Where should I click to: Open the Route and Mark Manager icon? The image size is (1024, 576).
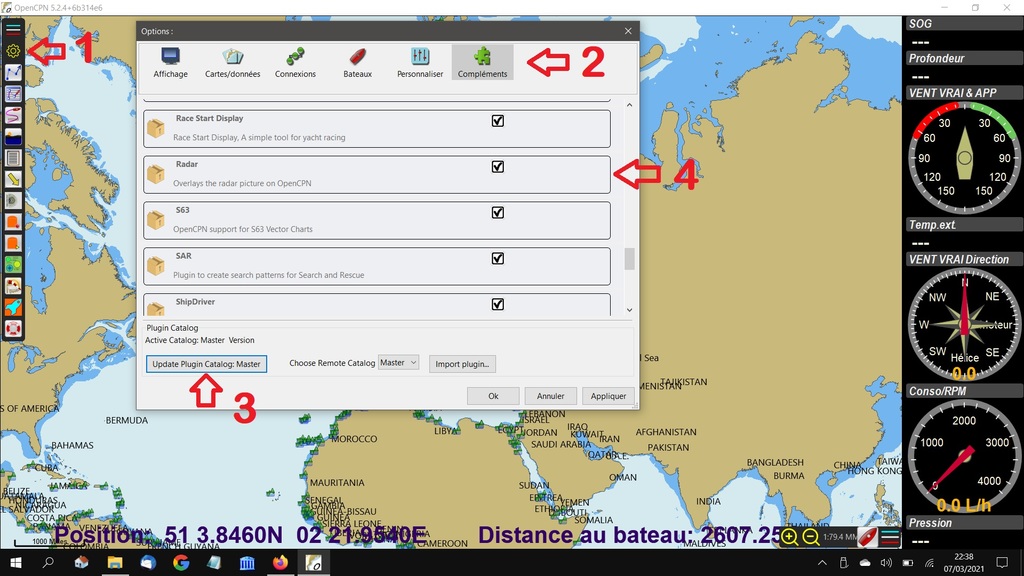pyautogui.click(x=13, y=94)
